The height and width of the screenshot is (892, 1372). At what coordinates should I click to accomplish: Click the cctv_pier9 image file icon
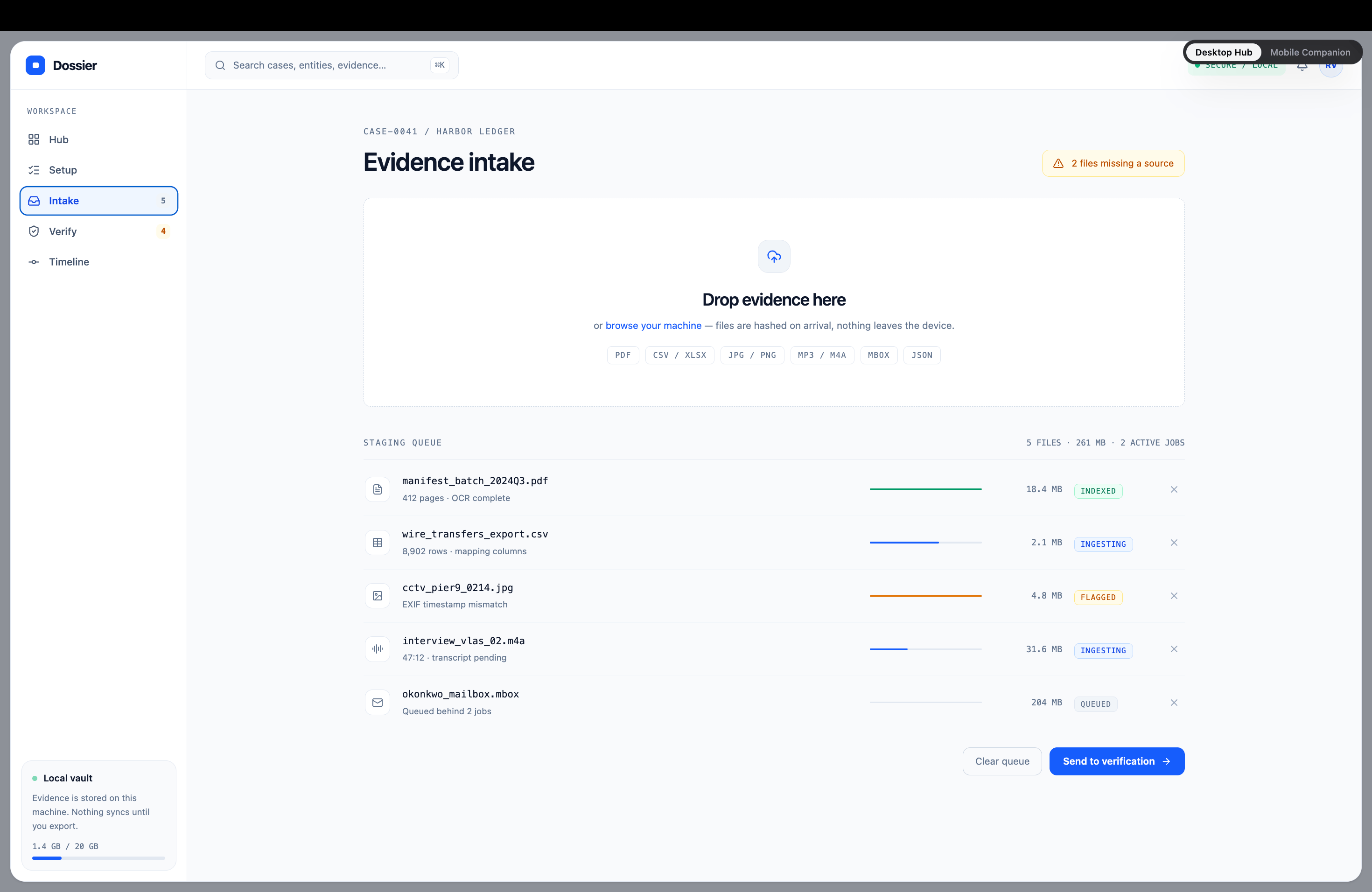(378, 596)
